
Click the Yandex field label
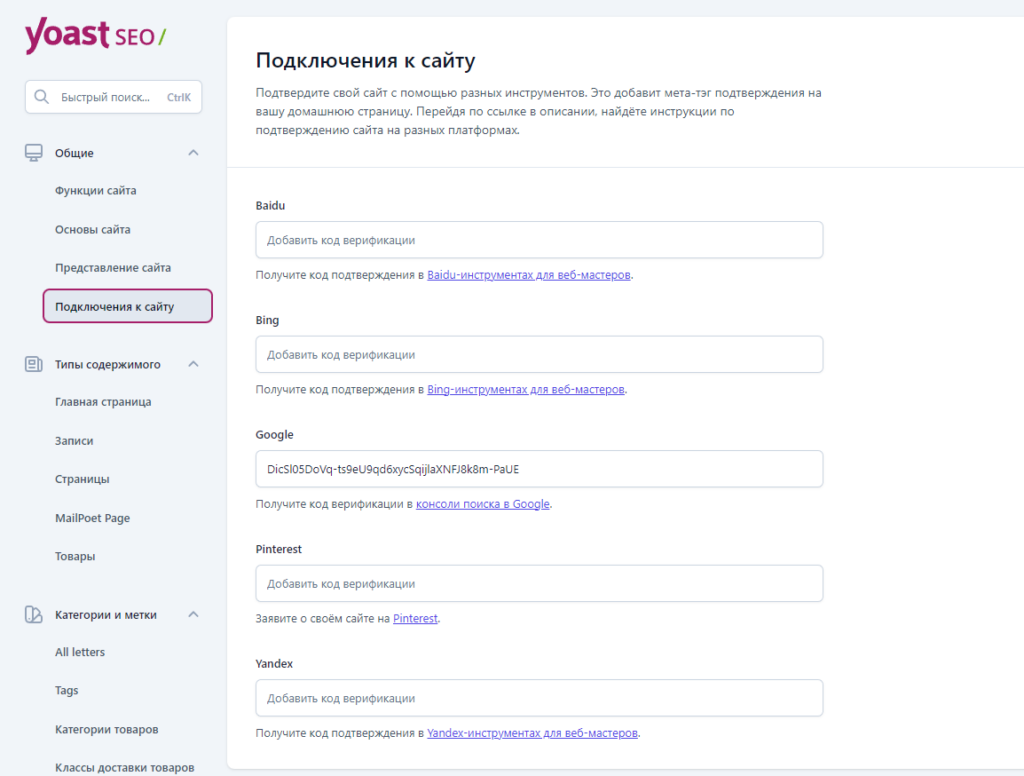coord(274,664)
